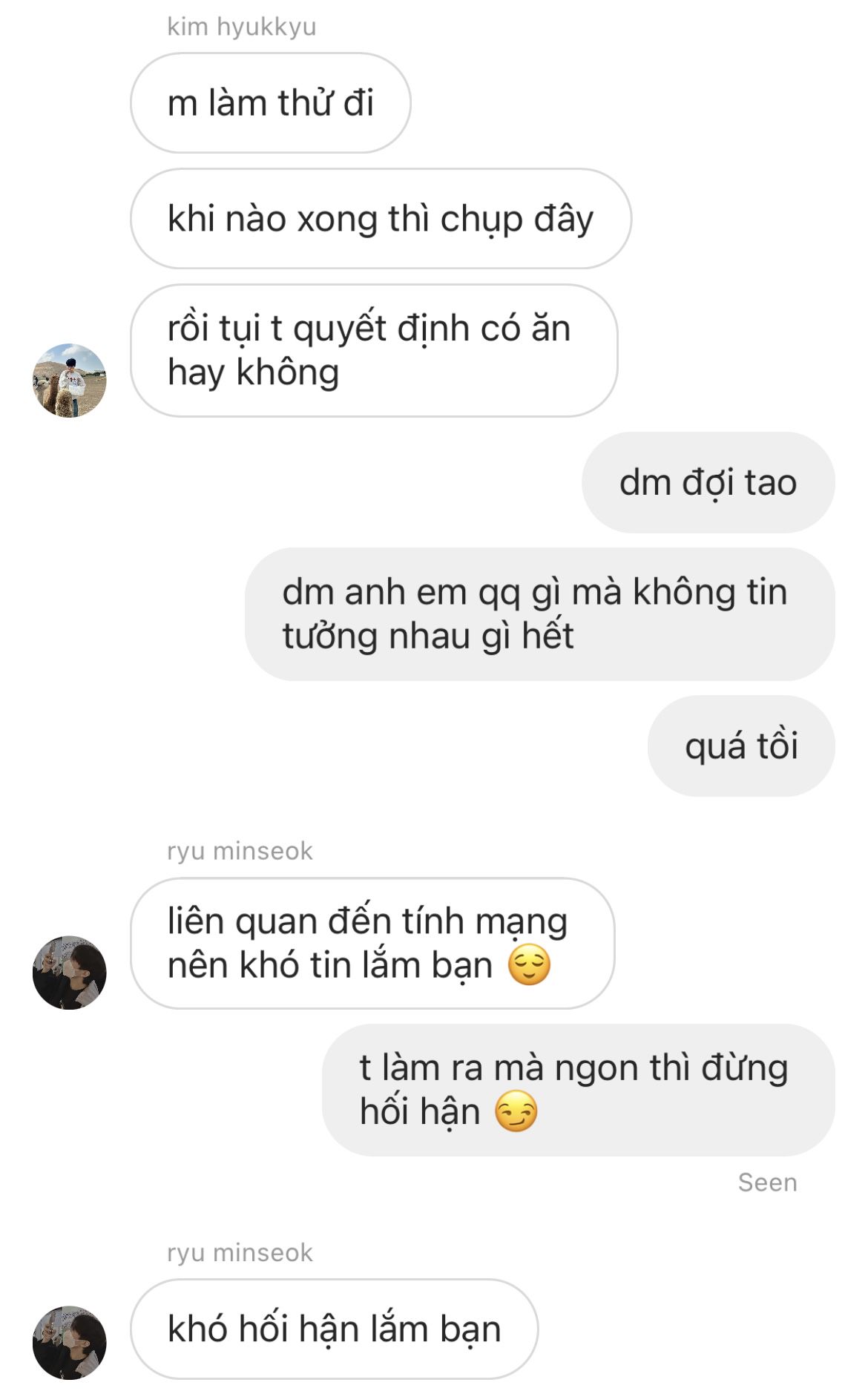Tap ryu minseok's avatar beside 'liên quan đến tính mạng'

click(x=69, y=972)
